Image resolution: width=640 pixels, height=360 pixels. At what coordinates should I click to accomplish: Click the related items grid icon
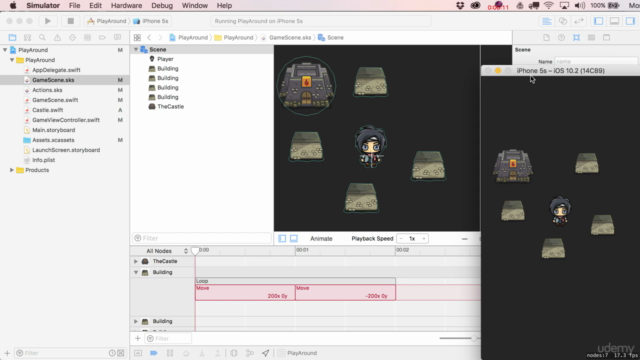[x=137, y=38]
